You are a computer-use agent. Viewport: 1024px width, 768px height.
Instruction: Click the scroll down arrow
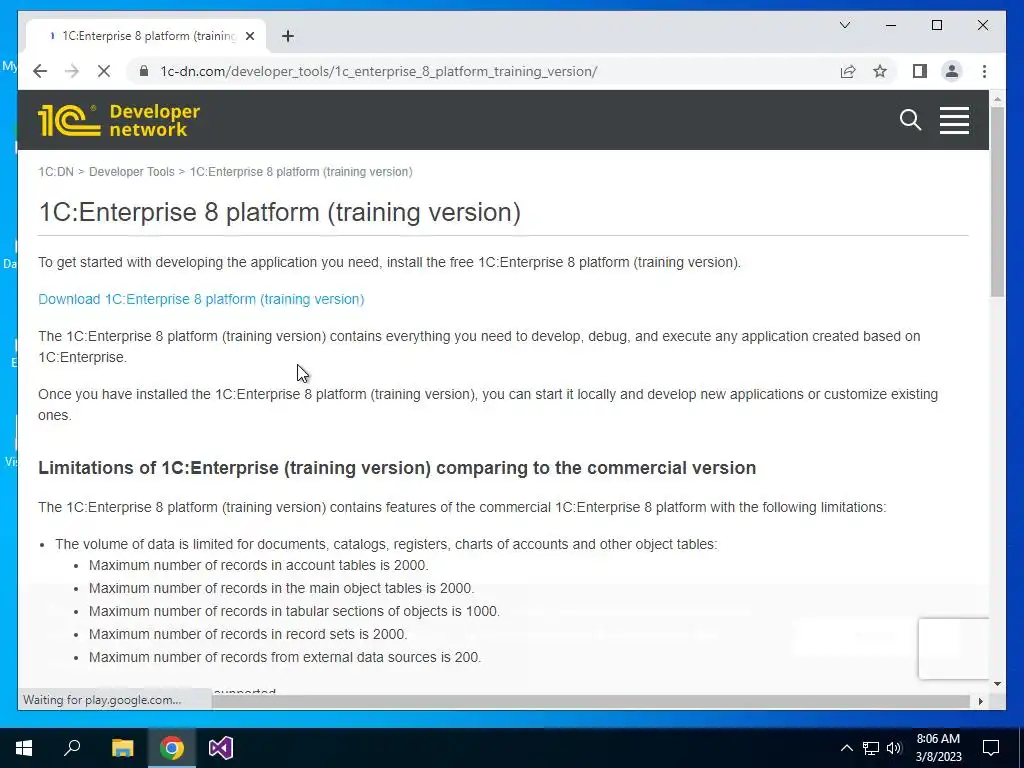coord(997,684)
